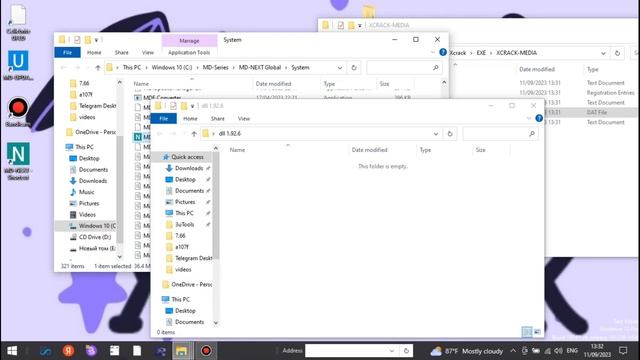This screenshot has height=360, width=640.
Task: Click search magnifier in dll 1.92.6 window
Action: coord(531,134)
